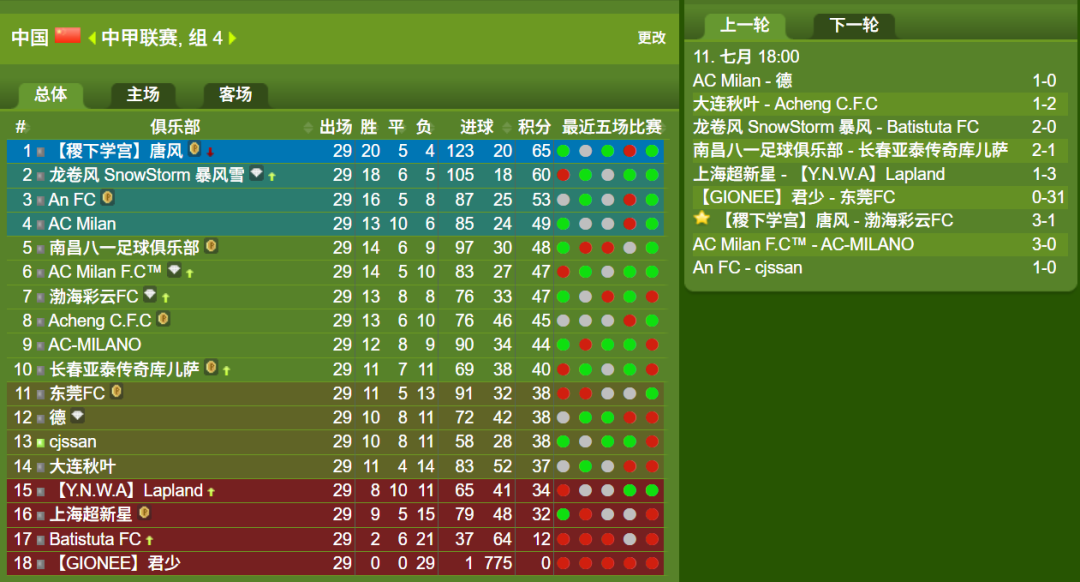Click the China flag icon

(x=68, y=36)
